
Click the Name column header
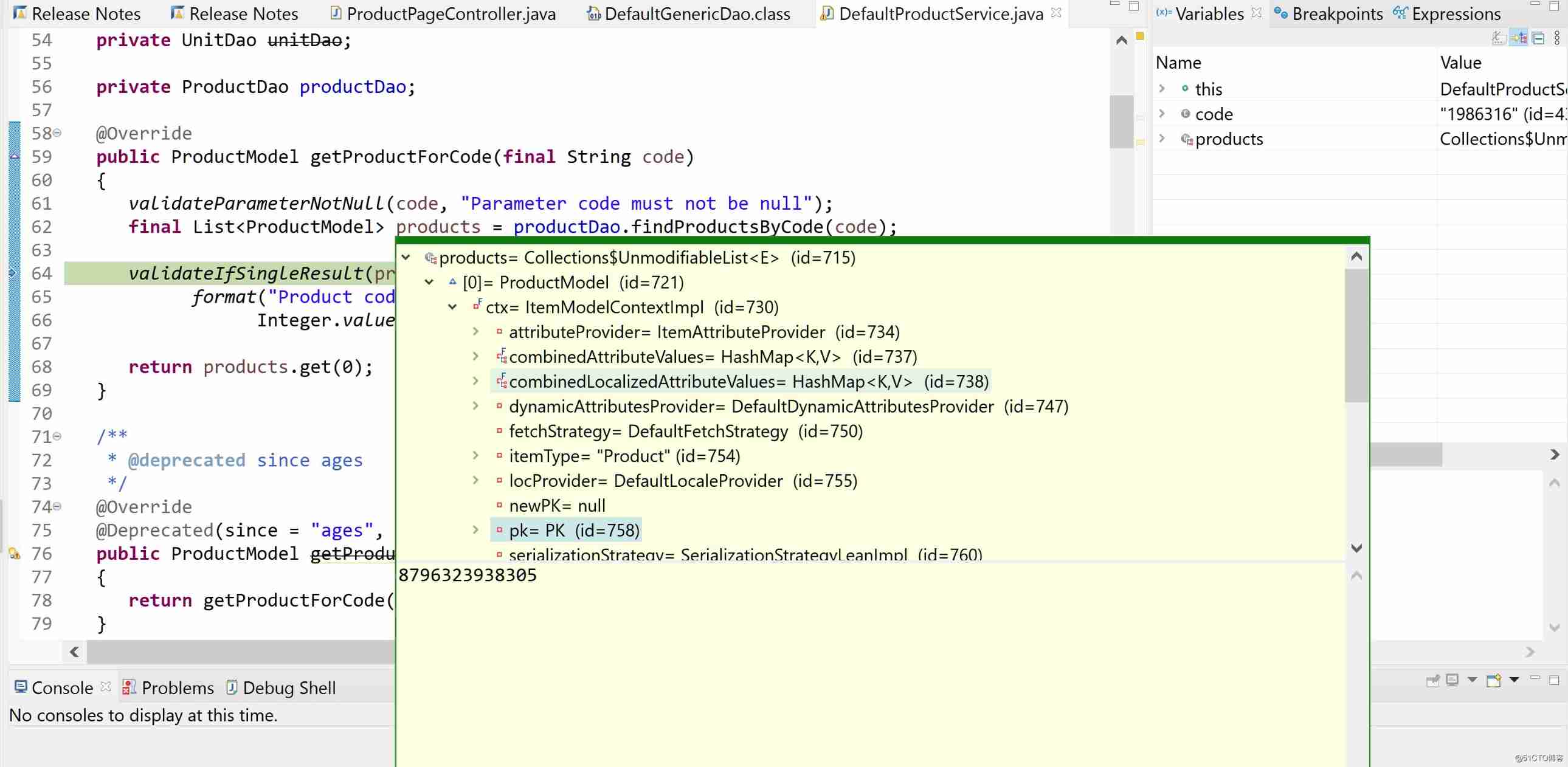1178,63
